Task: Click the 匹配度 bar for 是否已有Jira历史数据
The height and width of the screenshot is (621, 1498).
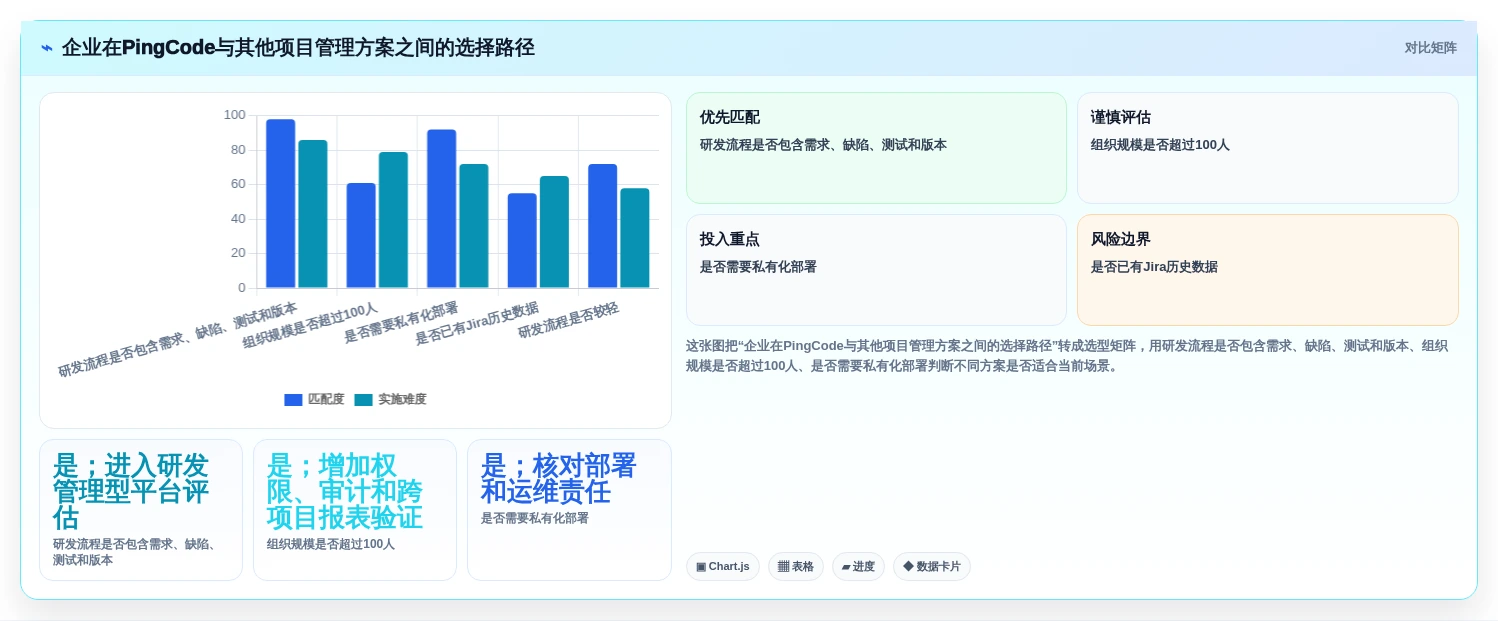Action: click(x=522, y=241)
